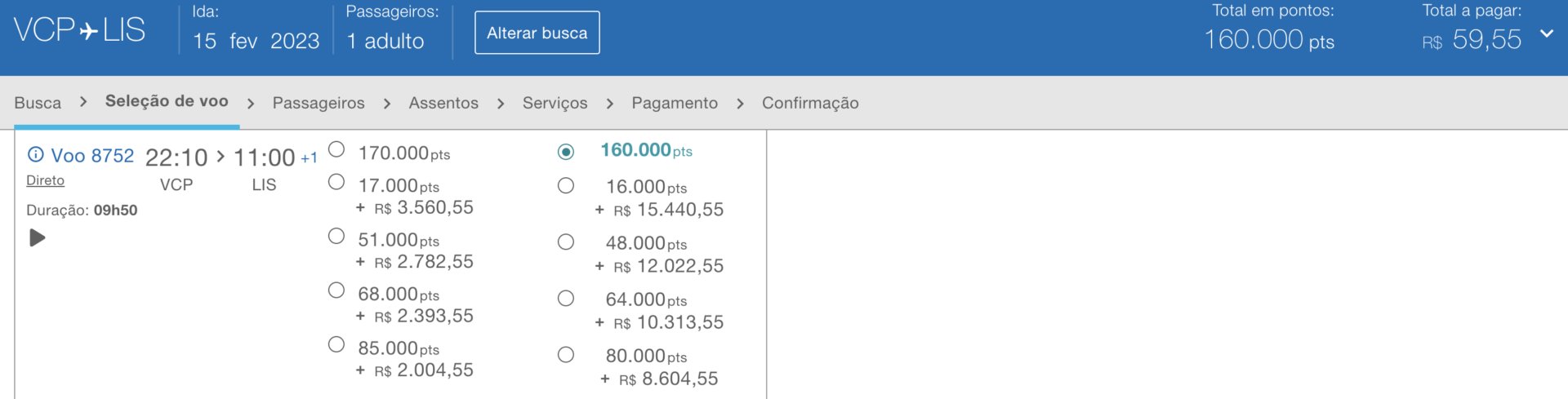Select the 80.000 pts + R$ 8.604,55 option

click(566, 355)
